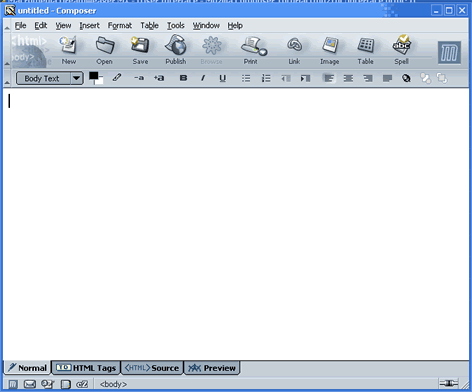The width and height of the screenshot is (472, 392).
Task: Open the Body Text paragraph format dropdown
Action: 50,79
